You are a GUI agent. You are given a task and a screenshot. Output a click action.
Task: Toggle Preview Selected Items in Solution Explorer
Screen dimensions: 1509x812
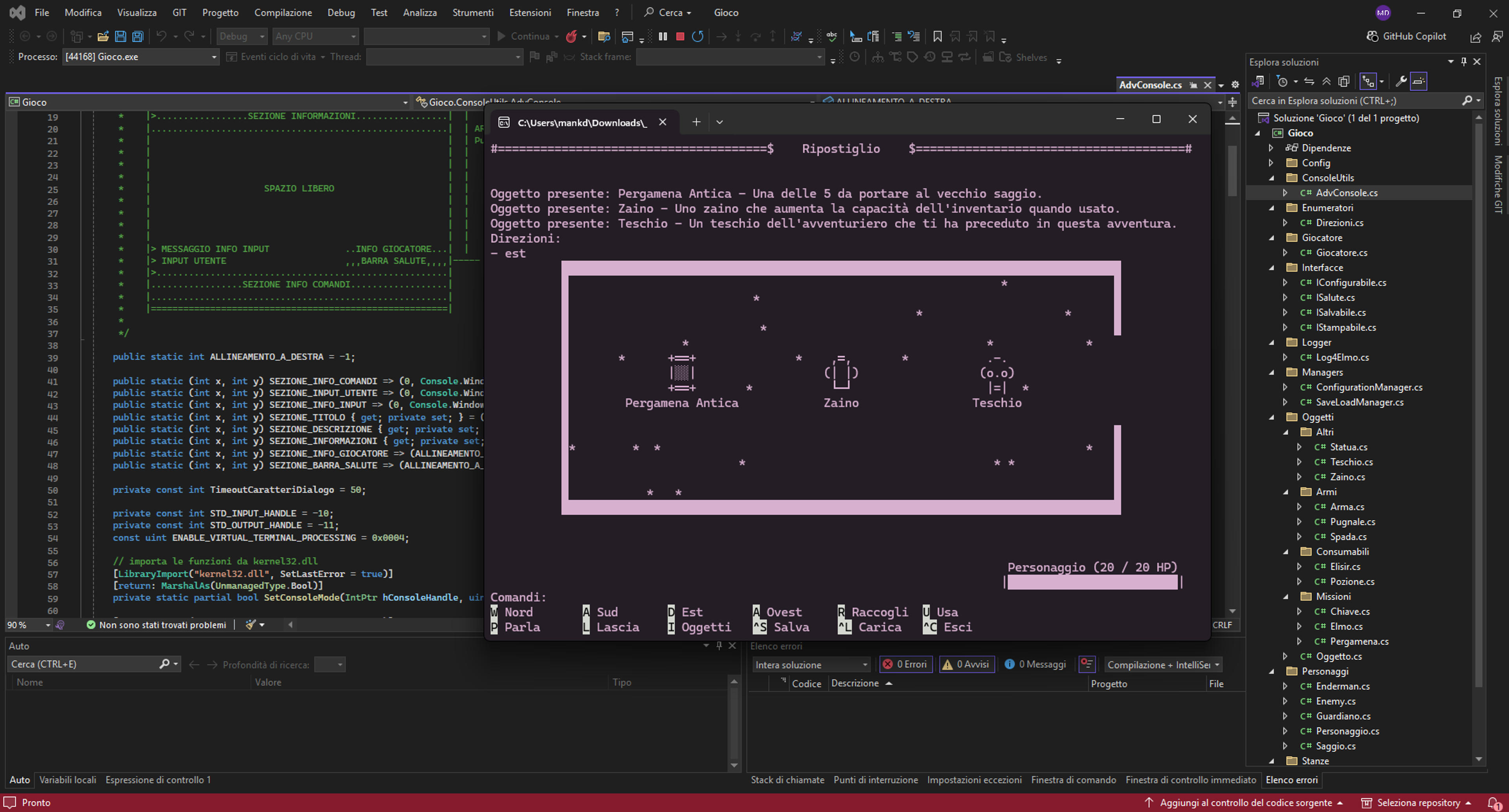[x=1418, y=81]
